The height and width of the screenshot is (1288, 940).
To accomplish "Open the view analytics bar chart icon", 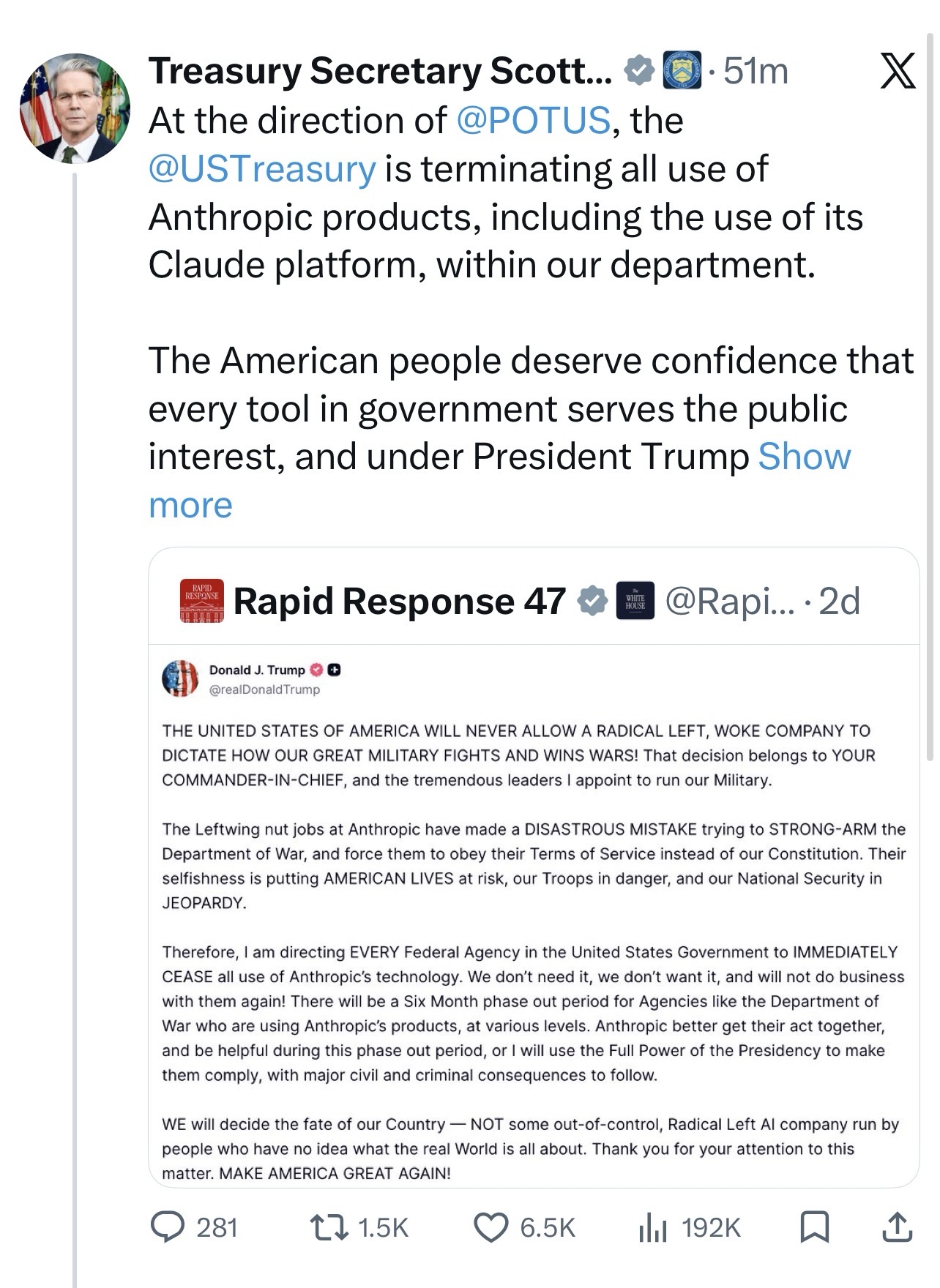I will point(652,1227).
